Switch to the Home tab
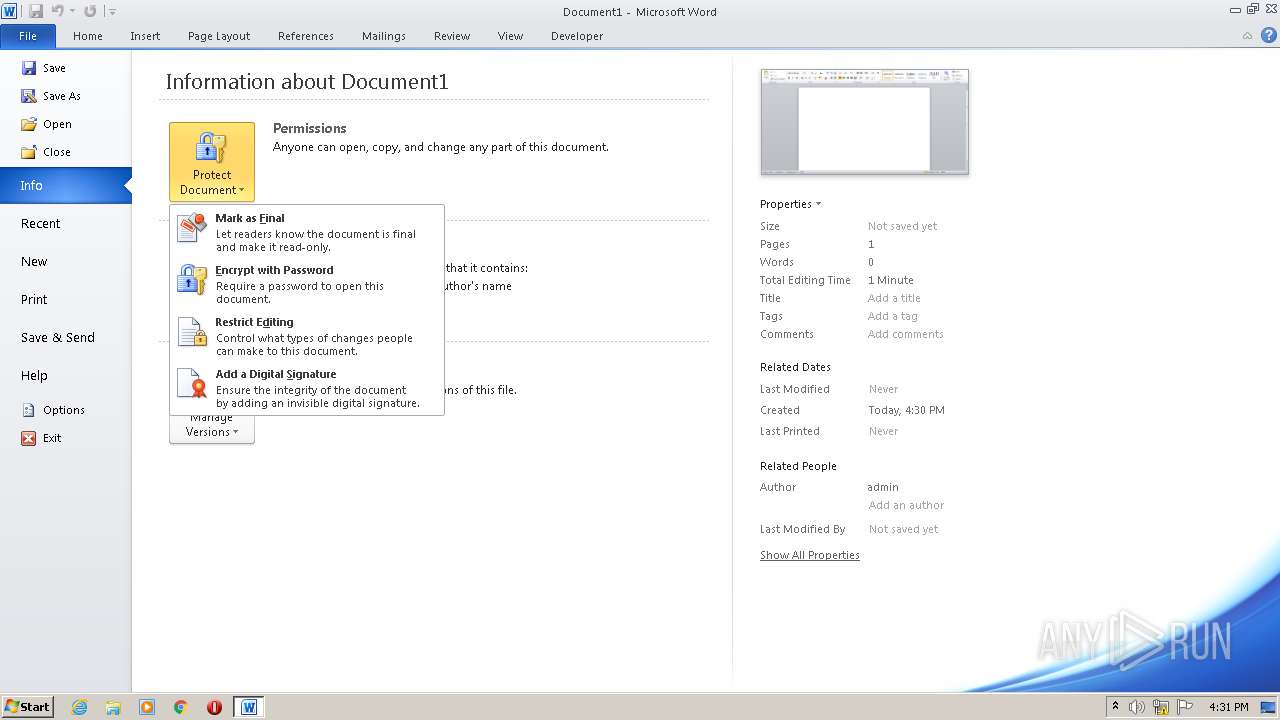The width and height of the screenshot is (1280, 720). tap(88, 36)
